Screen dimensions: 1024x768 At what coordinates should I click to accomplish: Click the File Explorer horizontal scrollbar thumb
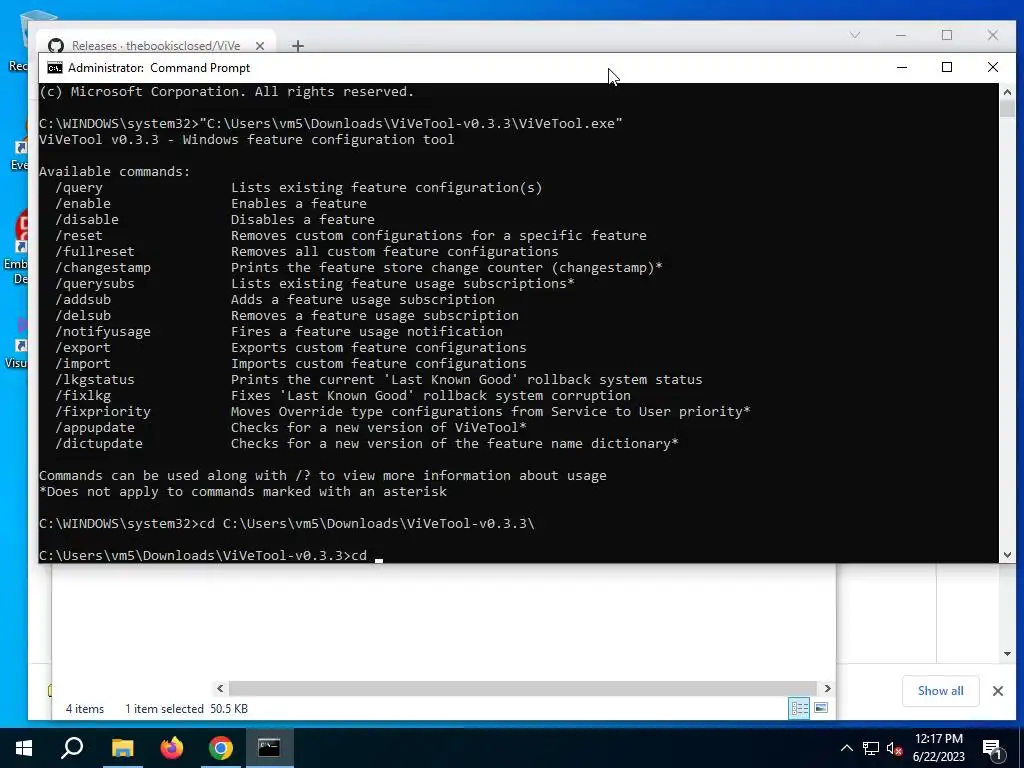coord(522,688)
